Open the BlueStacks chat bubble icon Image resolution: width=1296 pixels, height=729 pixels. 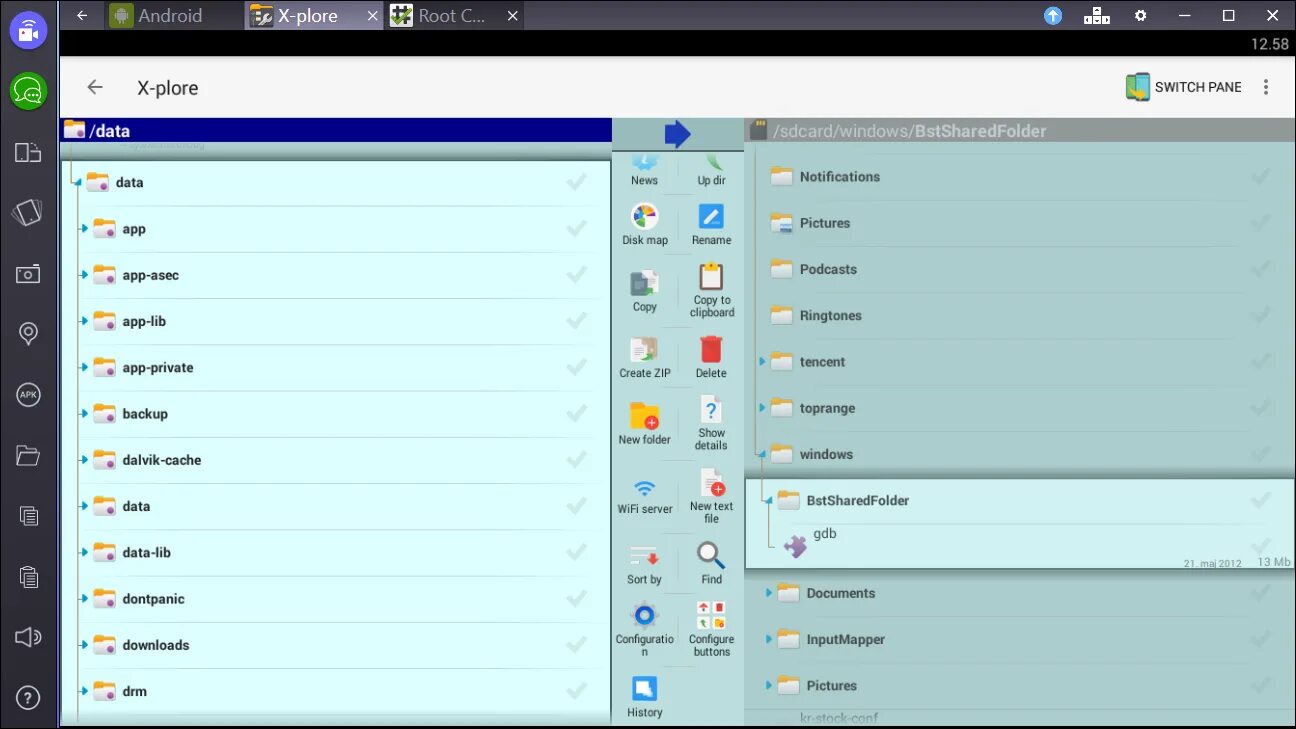click(29, 92)
